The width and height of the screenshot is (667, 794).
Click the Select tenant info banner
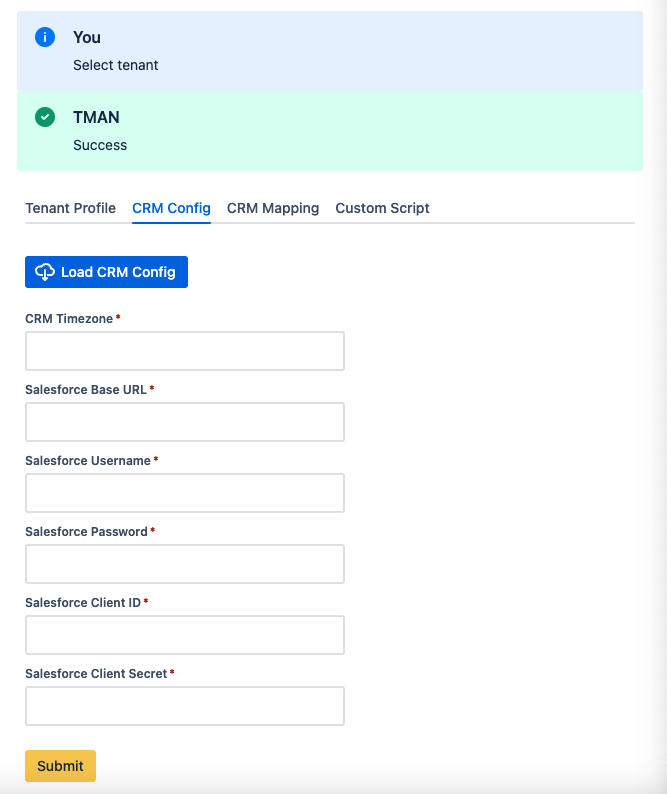click(330, 51)
